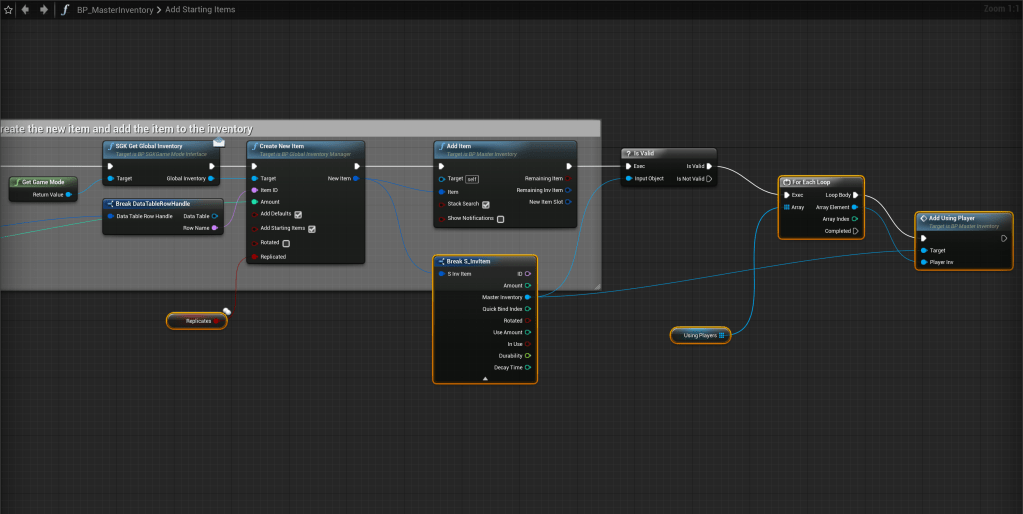
Task: Tick the Rotated checkbox on Create New Item
Action: click(286, 243)
